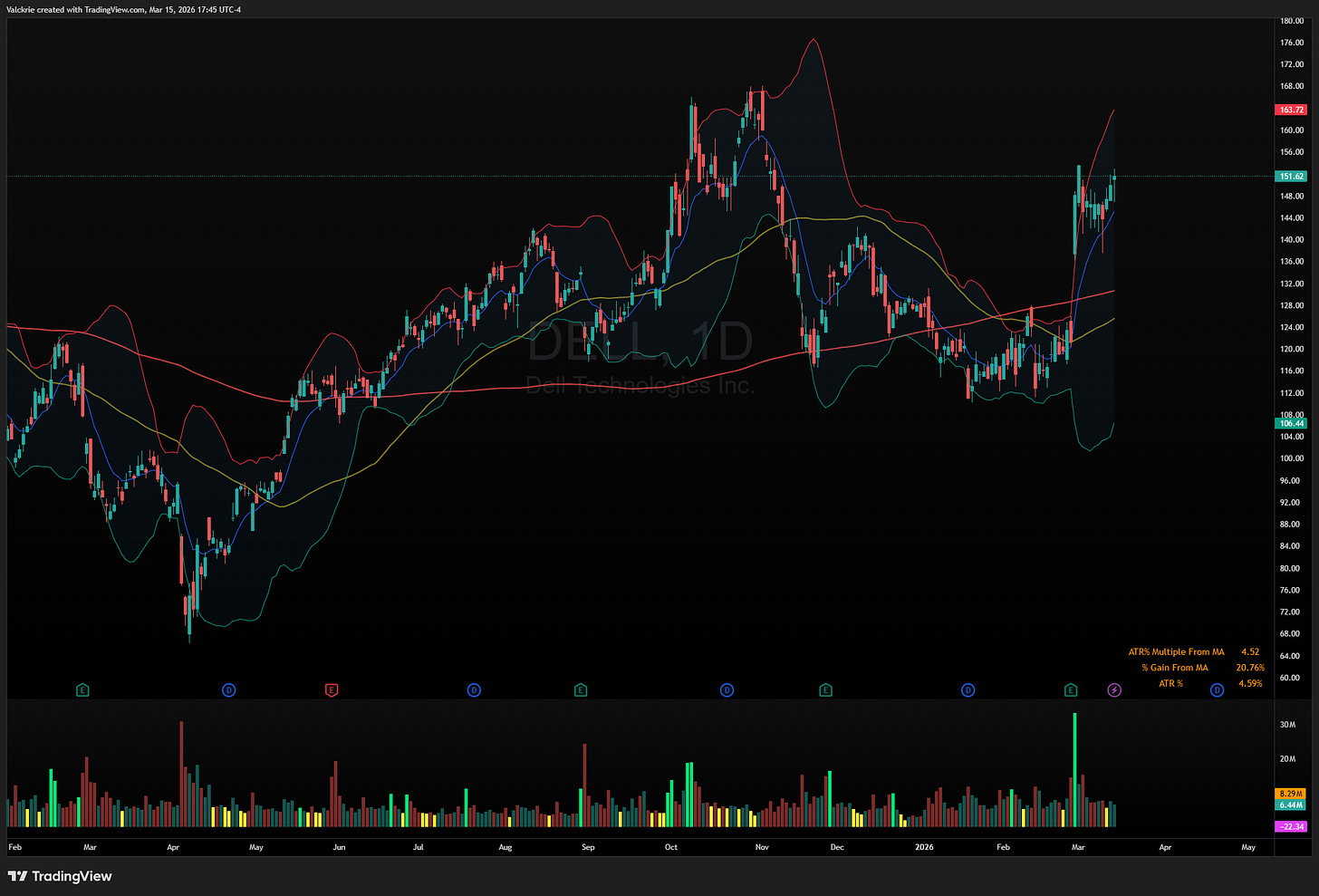Viewport: 1319px width, 896px height.
Task: Click the Nov label on the time axis
Action: click(x=762, y=848)
